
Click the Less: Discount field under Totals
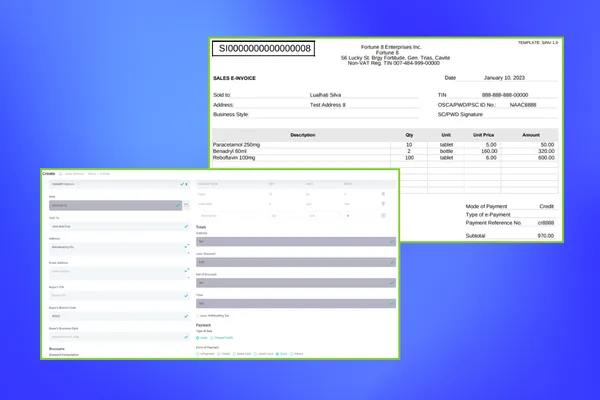[x=296, y=262]
